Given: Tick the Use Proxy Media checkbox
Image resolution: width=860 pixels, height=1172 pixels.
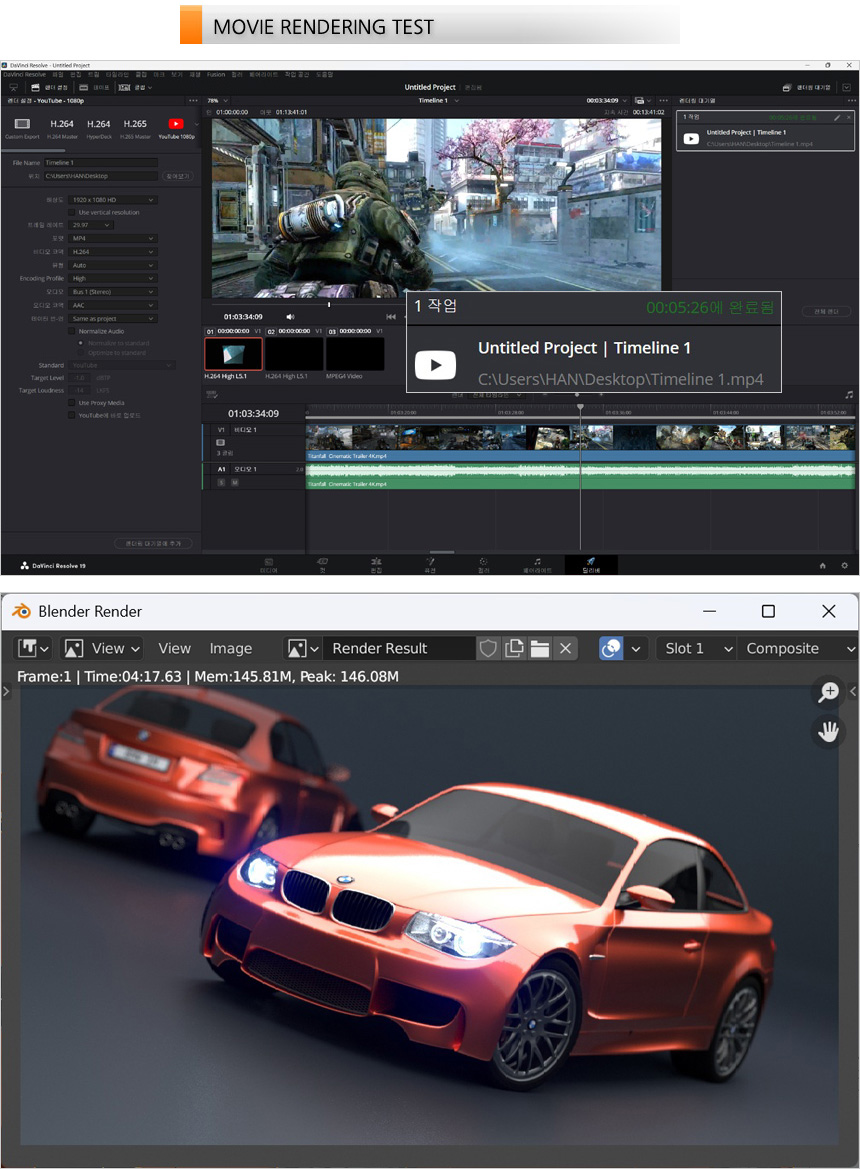Looking at the screenshot, I should pyautogui.click(x=72, y=403).
